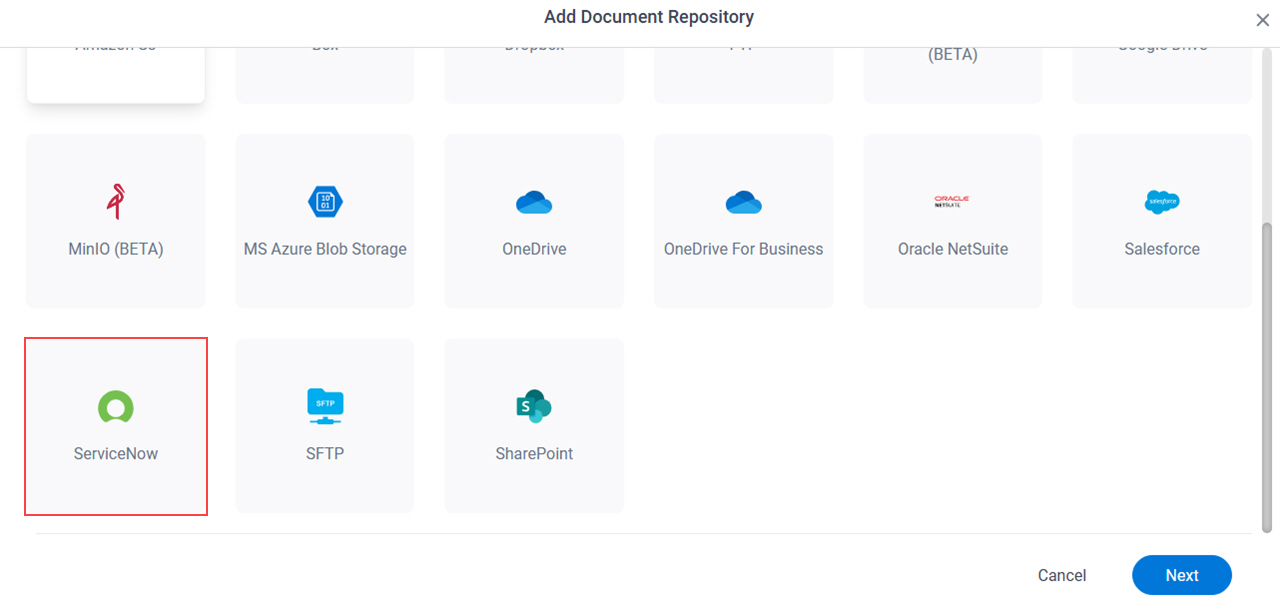Screen dimensions: 1280x609
Task: Click the MS Azure Blob Storage label
Action: [x=325, y=249]
